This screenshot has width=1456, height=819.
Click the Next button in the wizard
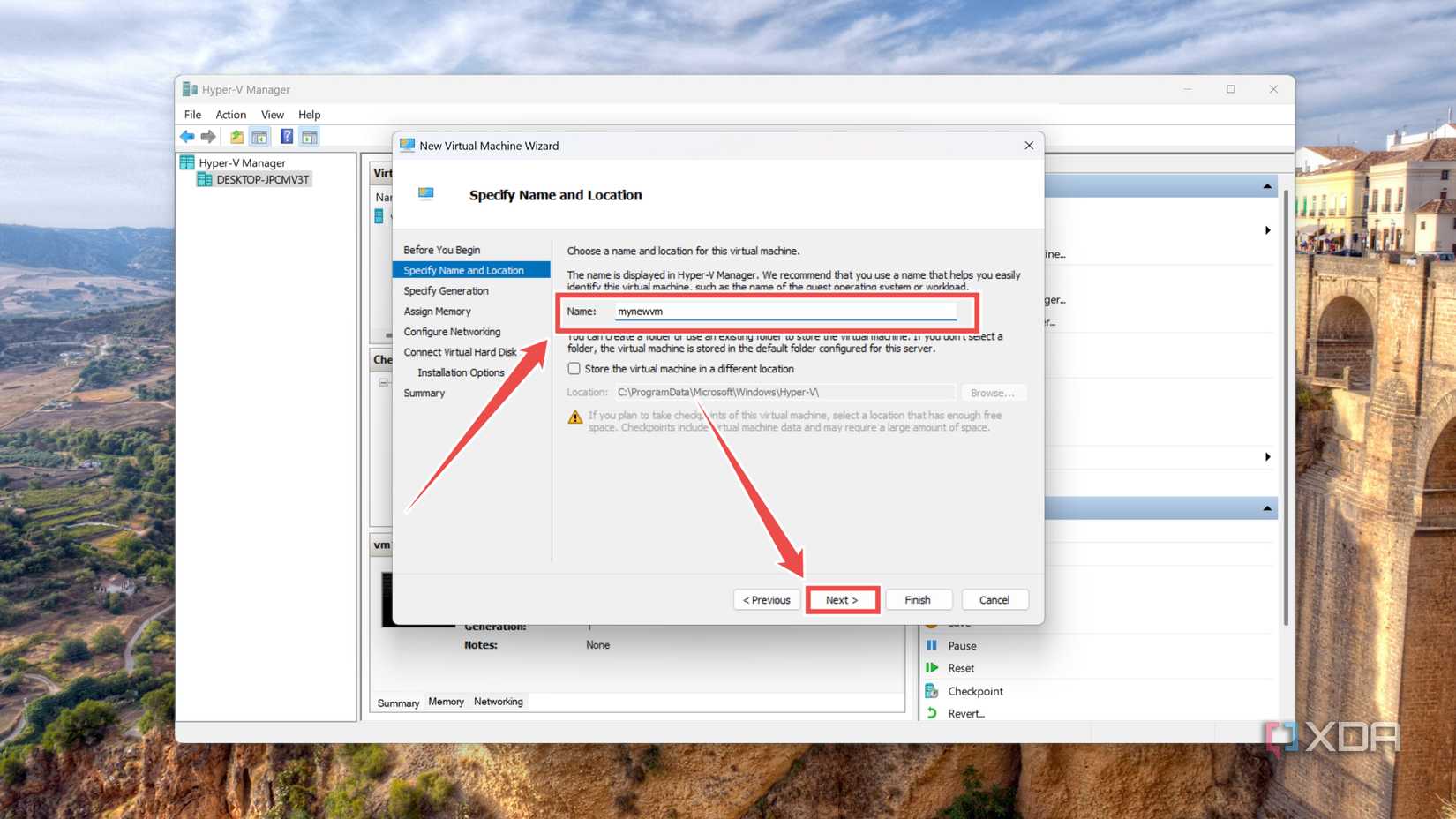[842, 599]
